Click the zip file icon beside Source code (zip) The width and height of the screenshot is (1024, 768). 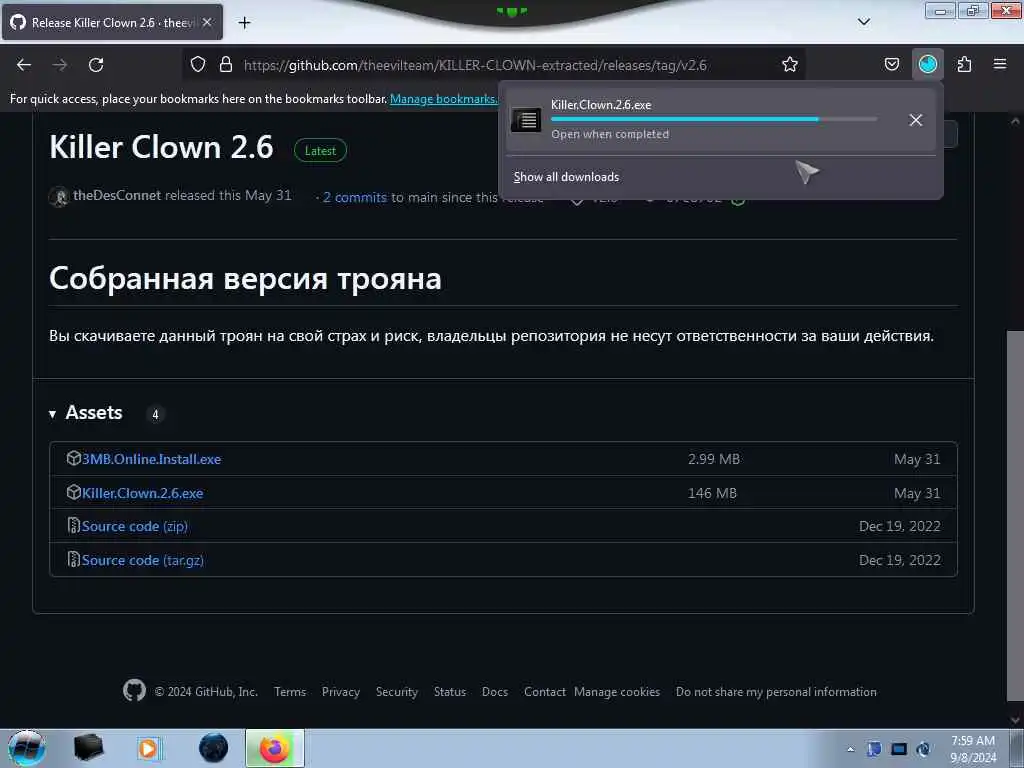tap(74, 526)
